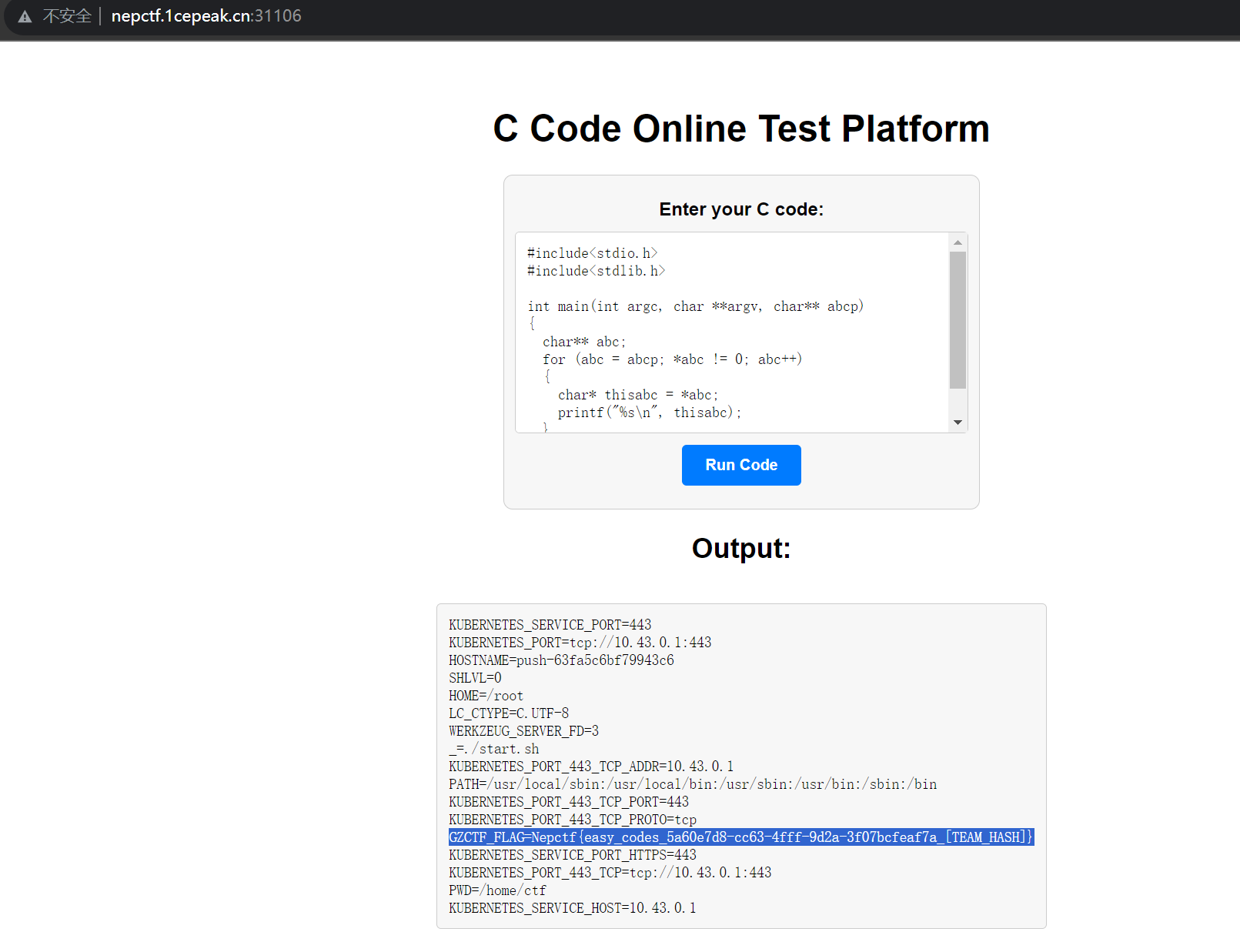This screenshot has width=1240, height=952.
Task: Click the HOSTNAME=push-63fa5c6bf79943c6 line
Action: [561, 660]
